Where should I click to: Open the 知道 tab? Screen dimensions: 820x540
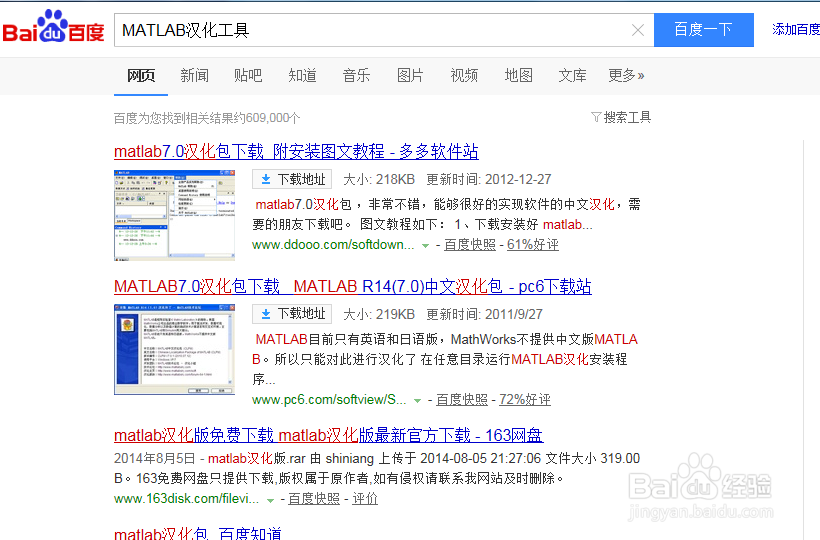point(302,76)
